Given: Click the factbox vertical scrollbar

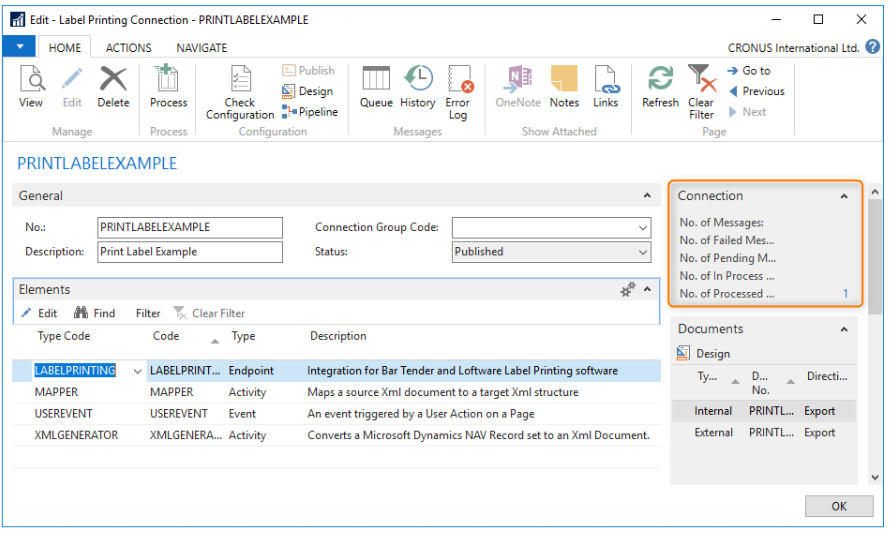Looking at the screenshot, I should pyautogui.click(x=875, y=256).
